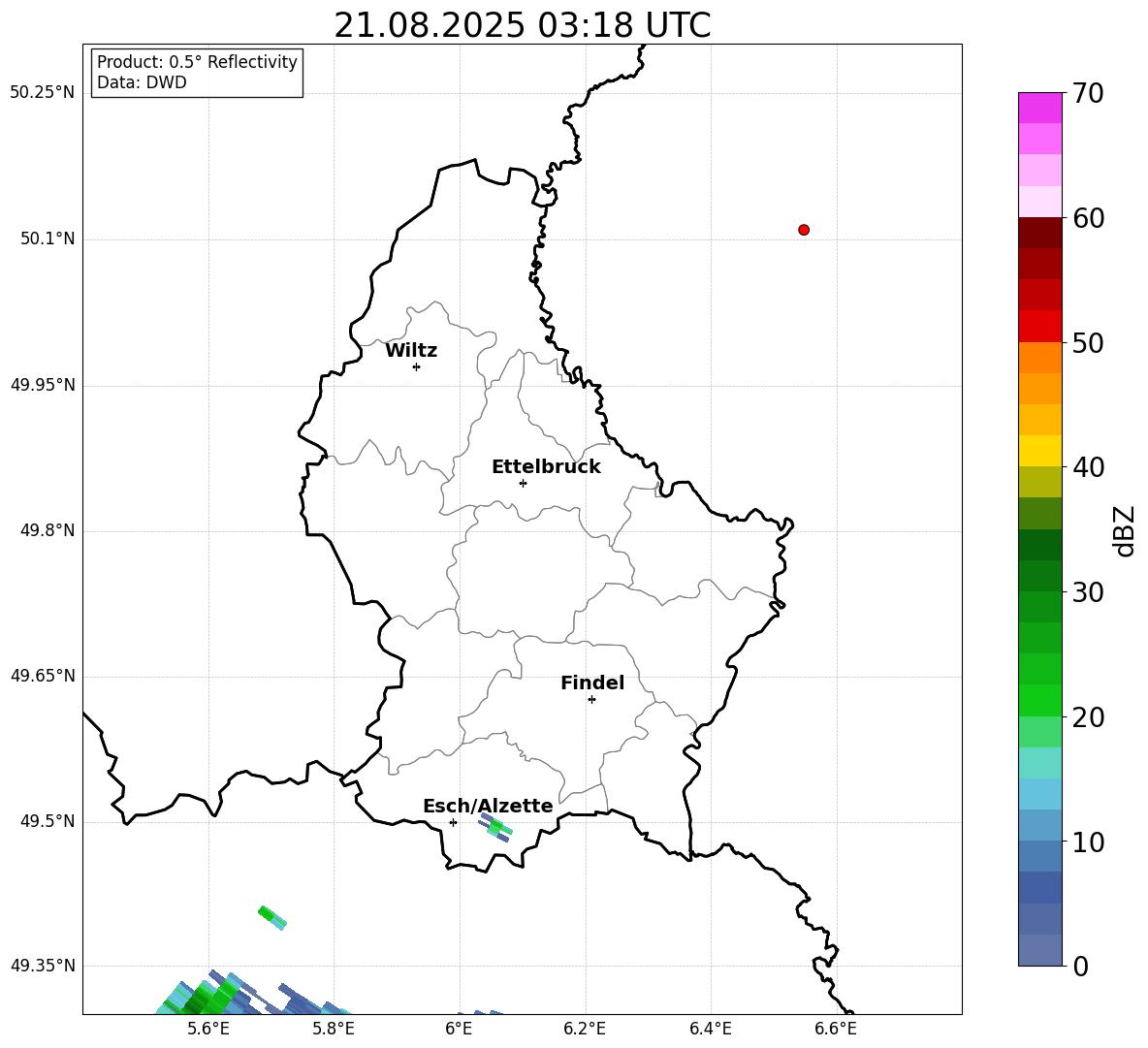1148x1048 pixels.
Task: Click the 40 value on colorbar
Action: [x=1088, y=467]
